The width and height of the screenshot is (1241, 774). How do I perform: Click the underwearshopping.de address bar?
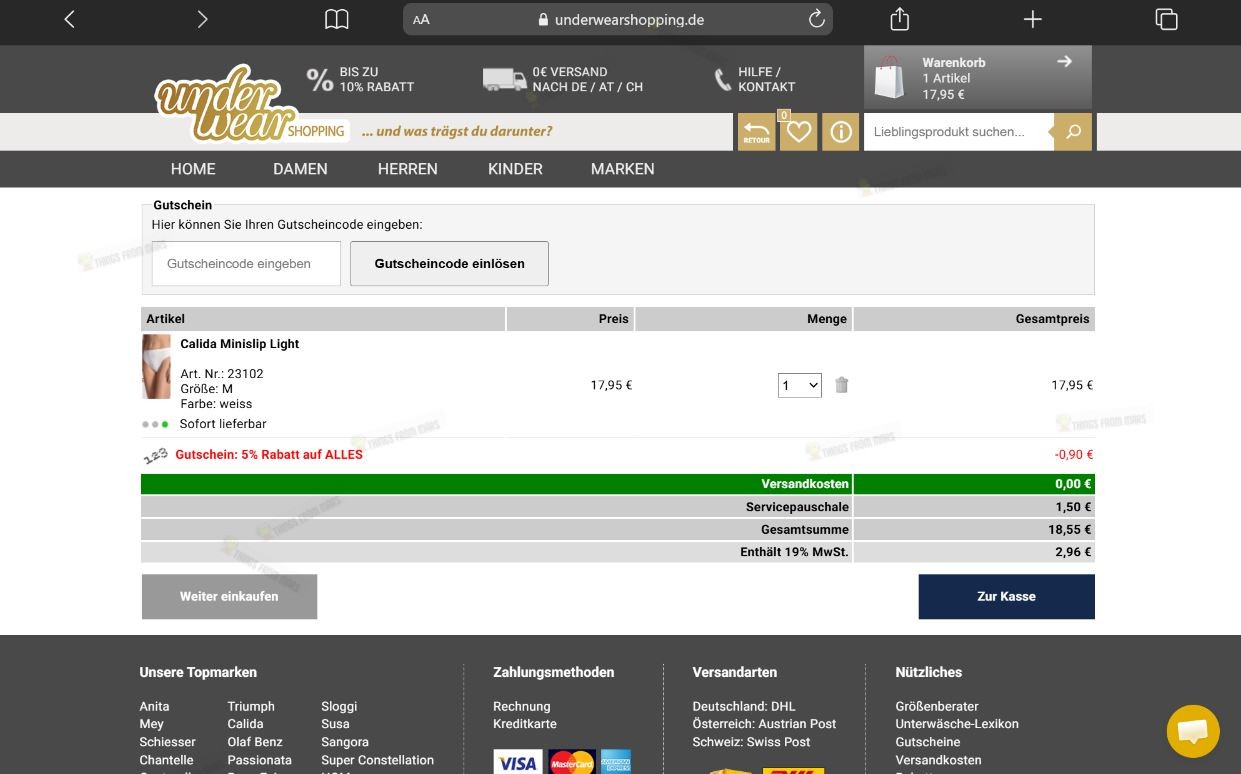(618, 19)
